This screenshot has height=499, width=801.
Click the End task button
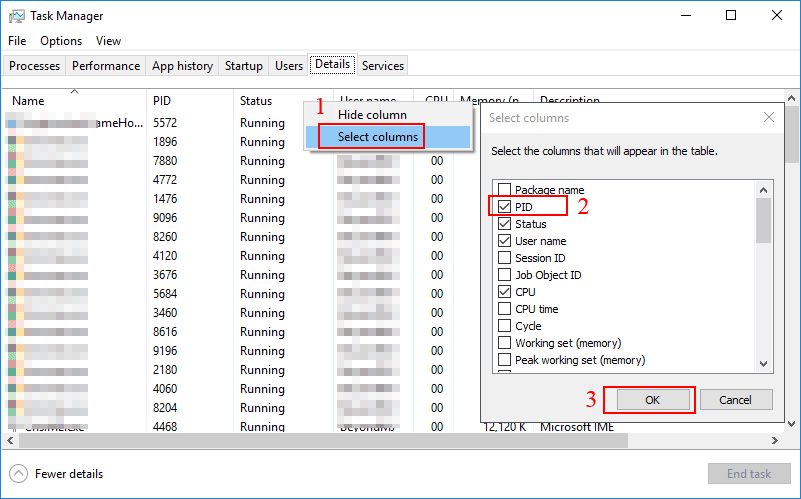point(749,474)
